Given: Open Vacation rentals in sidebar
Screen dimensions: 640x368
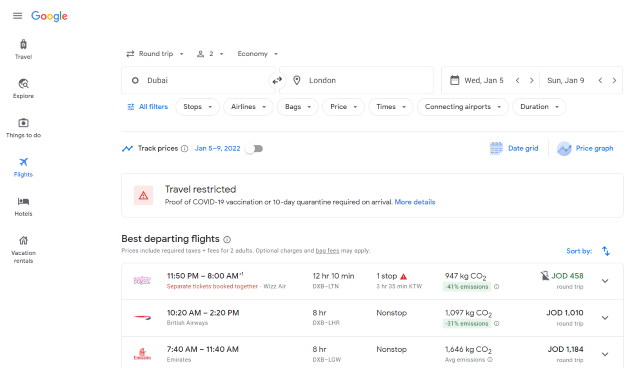Looking at the screenshot, I should pyautogui.click(x=23, y=249).
